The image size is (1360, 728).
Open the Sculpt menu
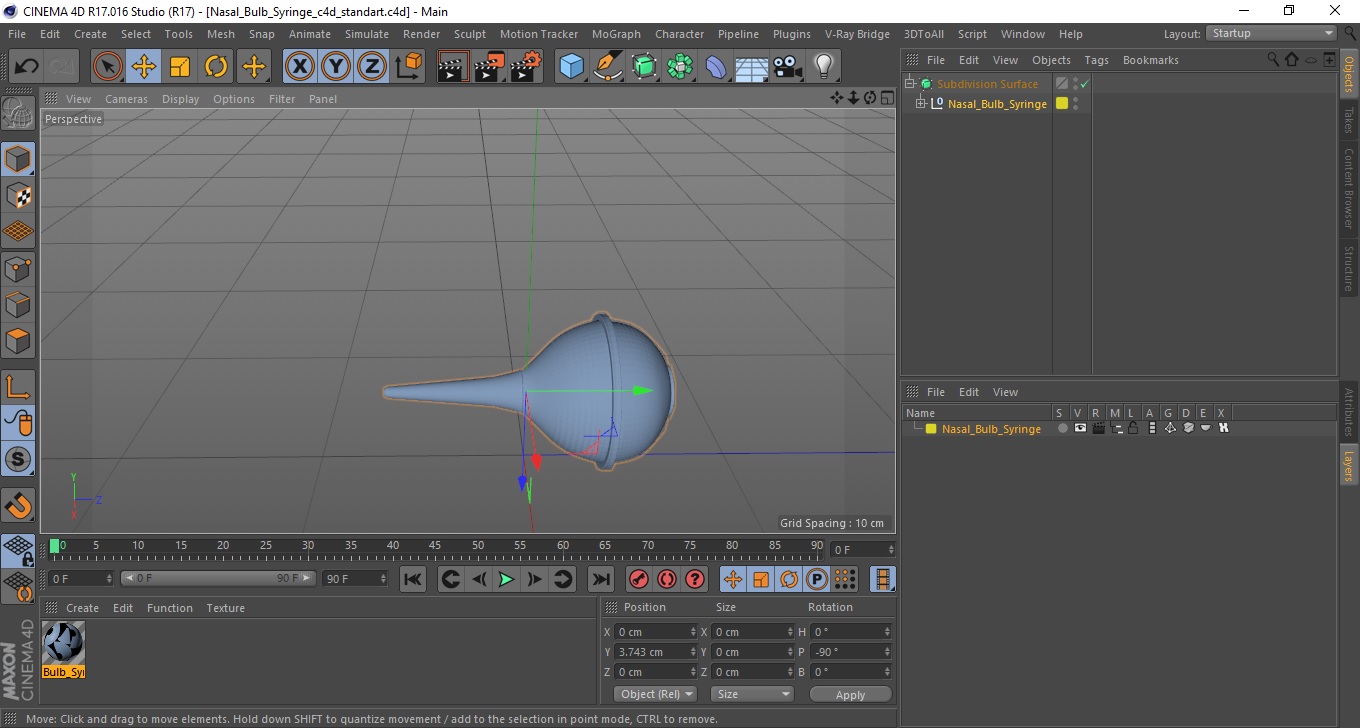pos(470,34)
